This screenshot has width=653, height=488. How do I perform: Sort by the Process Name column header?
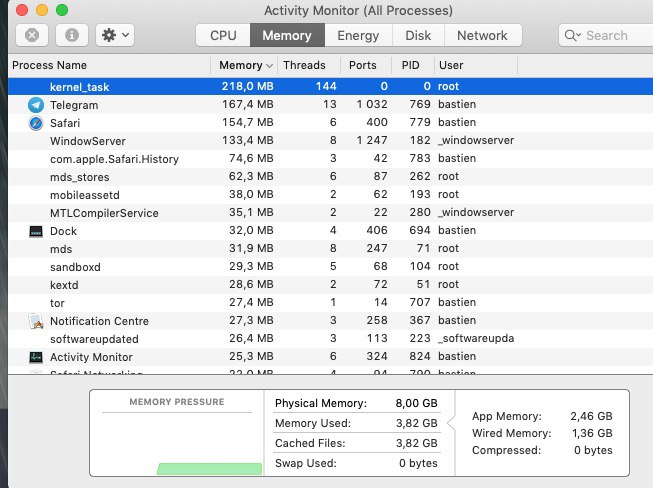[x=110, y=65]
